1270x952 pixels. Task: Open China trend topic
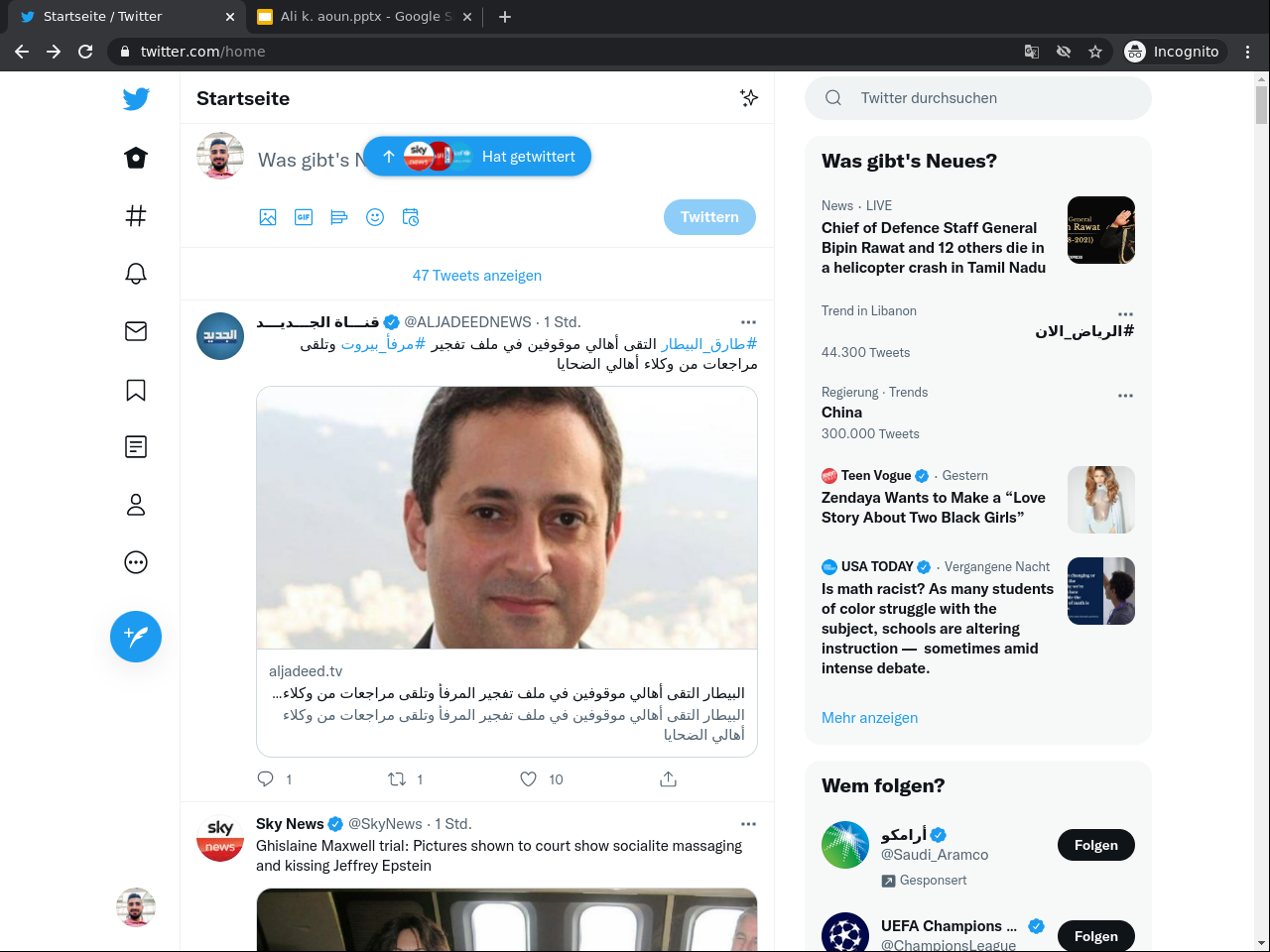pos(842,413)
